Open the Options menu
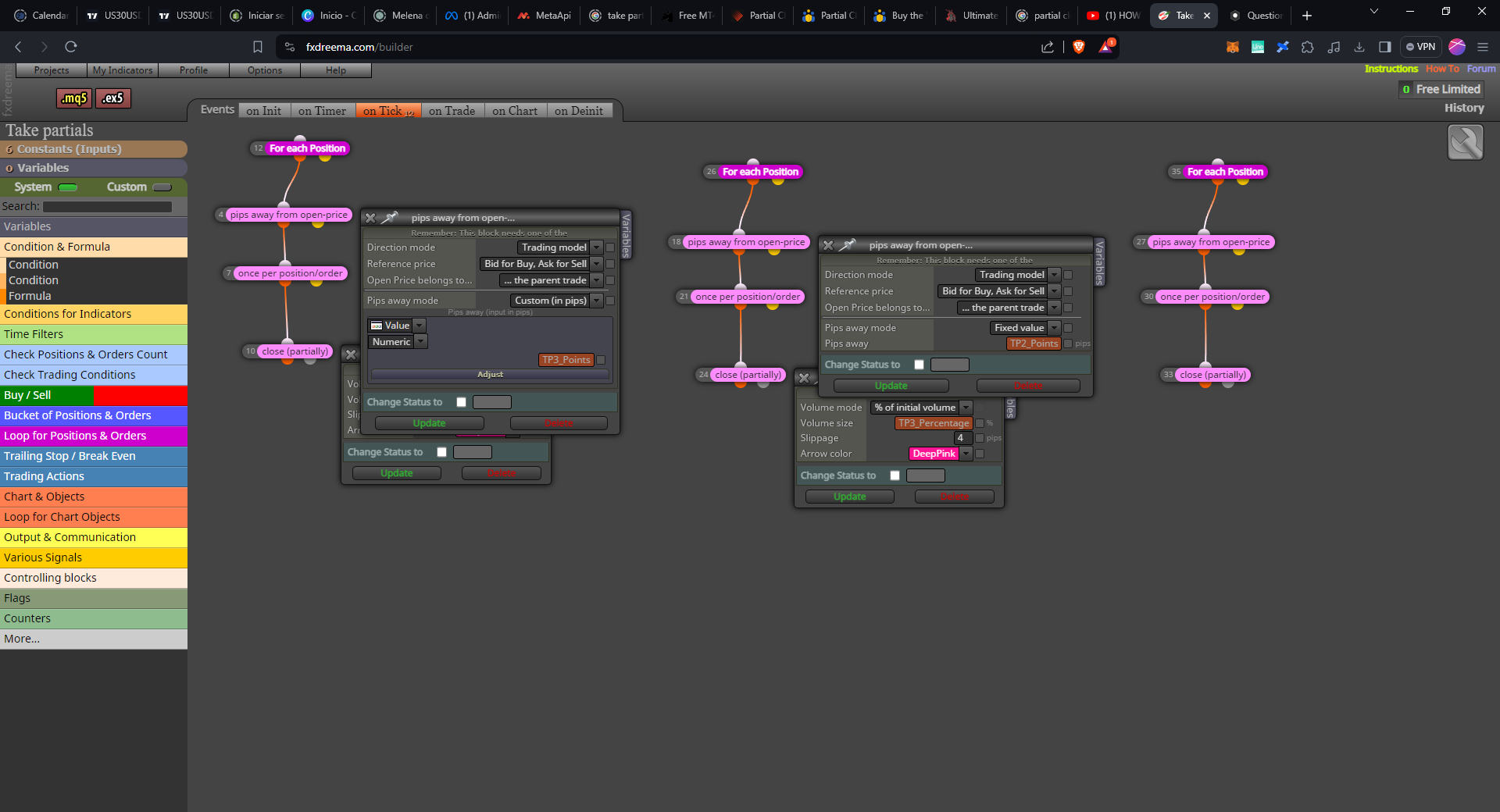Viewport: 1500px width, 812px height. (x=265, y=70)
